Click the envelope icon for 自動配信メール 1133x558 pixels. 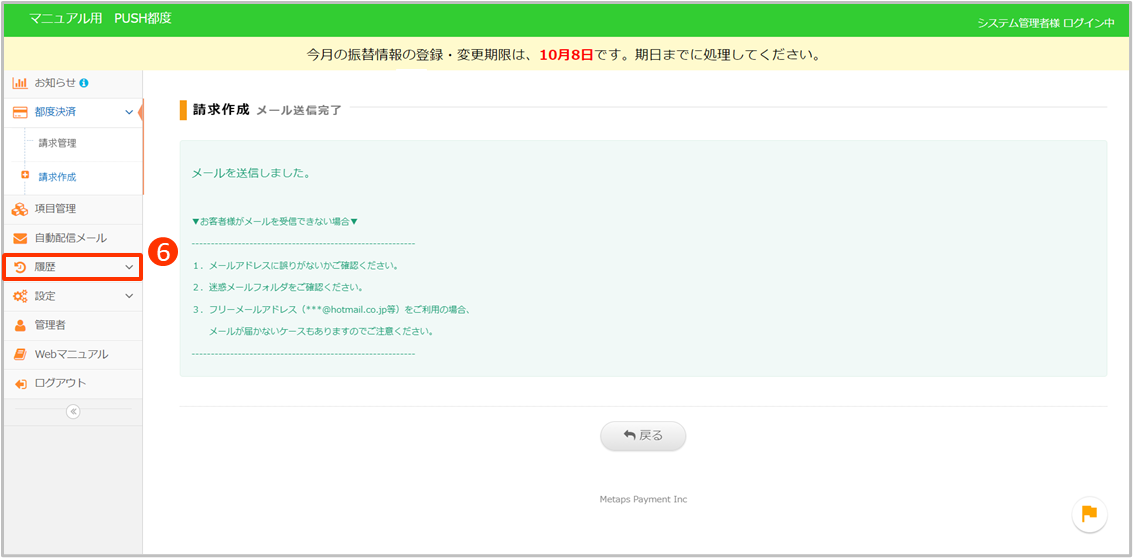(x=19, y=238)
